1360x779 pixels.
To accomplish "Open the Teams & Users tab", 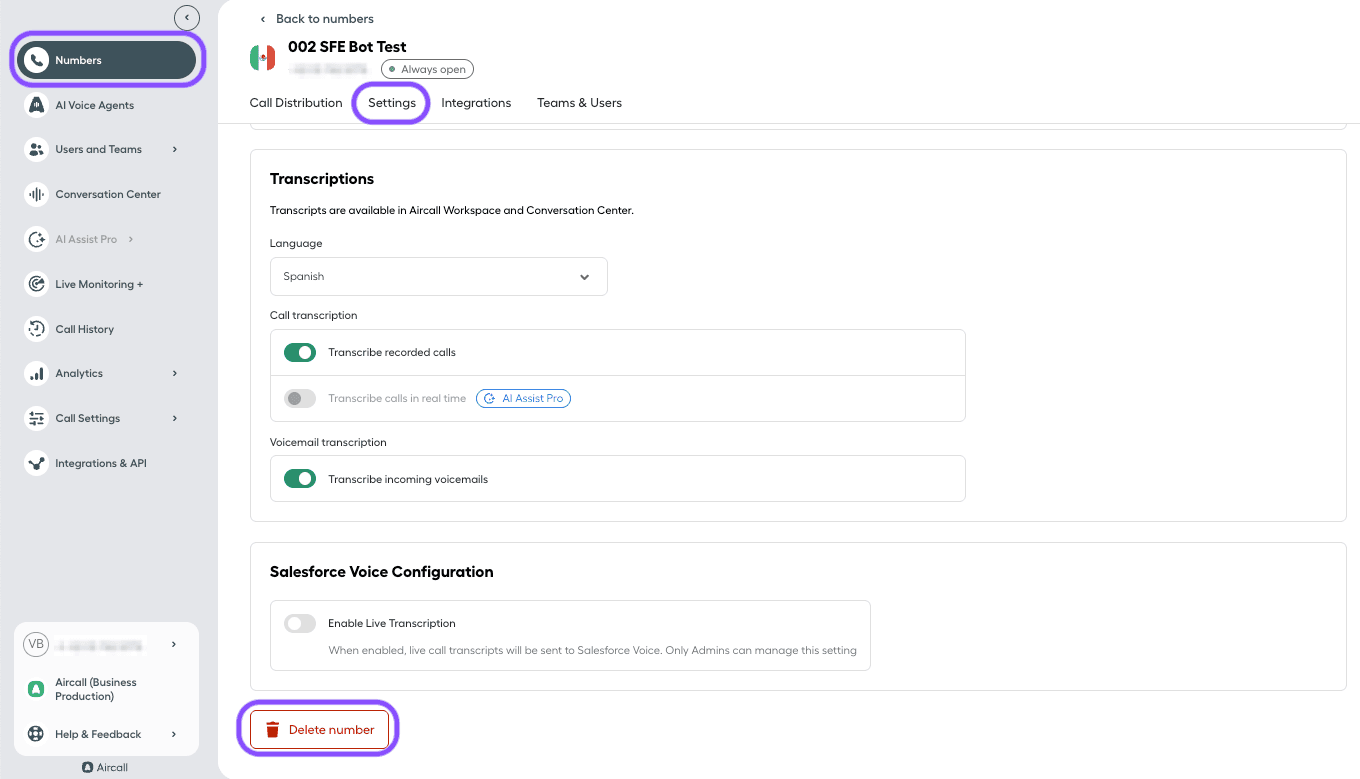I will point(579,102).
